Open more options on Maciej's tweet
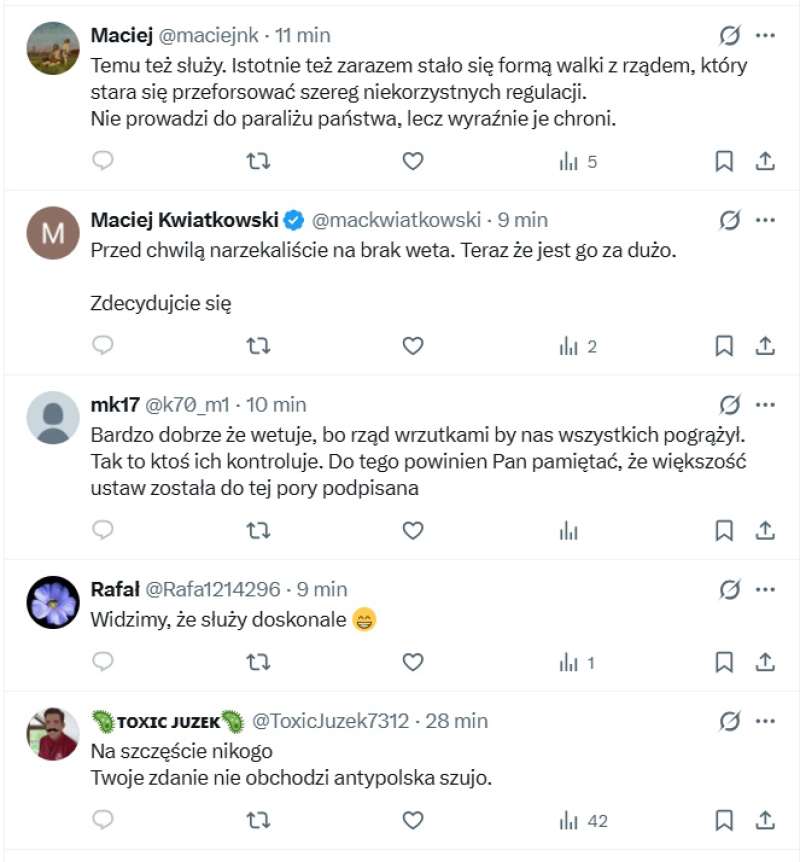 (x=765, y=35)
